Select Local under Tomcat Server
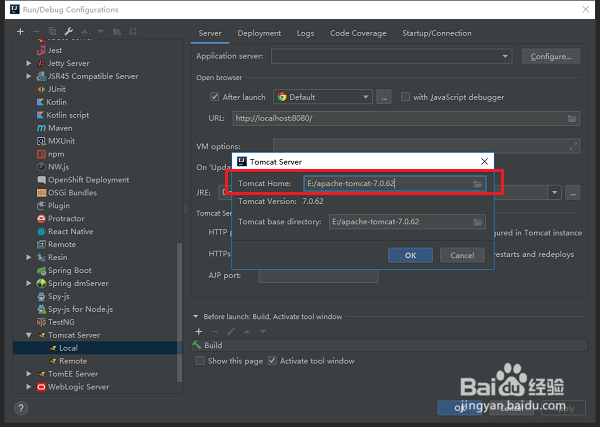Viewport: 600px width, 427px height. [x=68, y=348]
